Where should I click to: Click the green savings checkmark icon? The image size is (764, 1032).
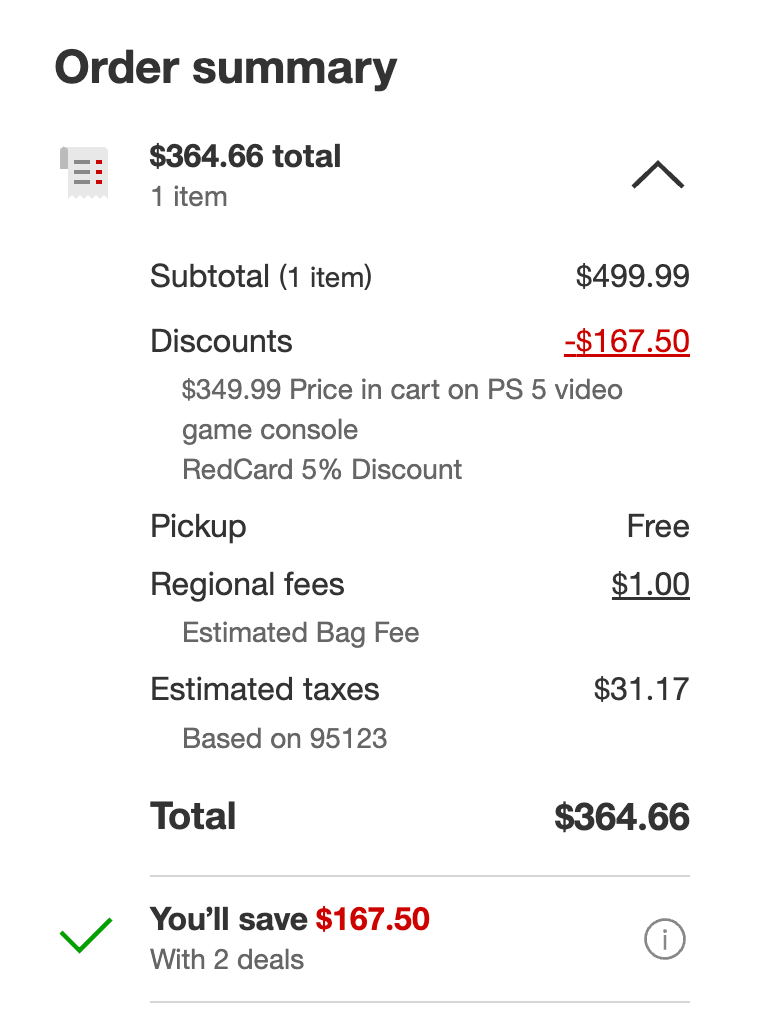[86, 940]
